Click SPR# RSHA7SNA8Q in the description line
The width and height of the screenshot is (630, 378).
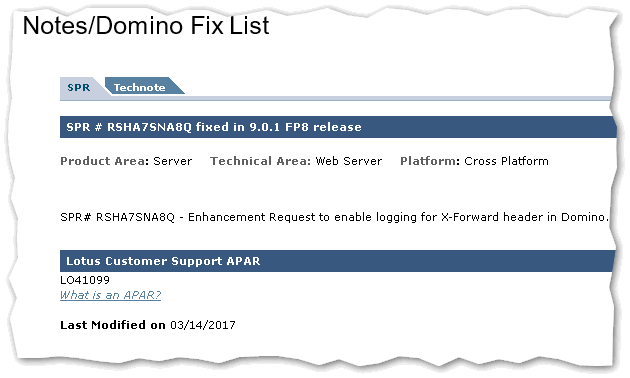(117, 217)
